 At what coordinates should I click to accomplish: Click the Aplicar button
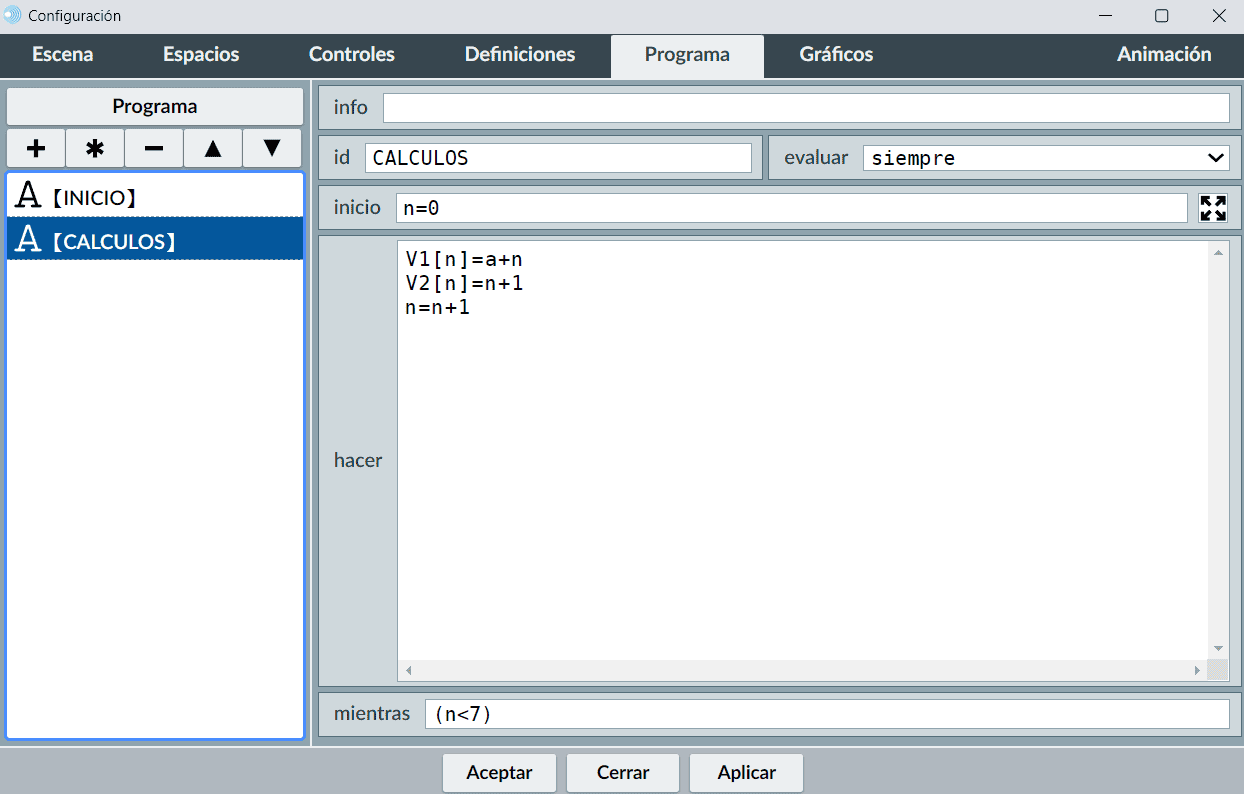point(746,773)
